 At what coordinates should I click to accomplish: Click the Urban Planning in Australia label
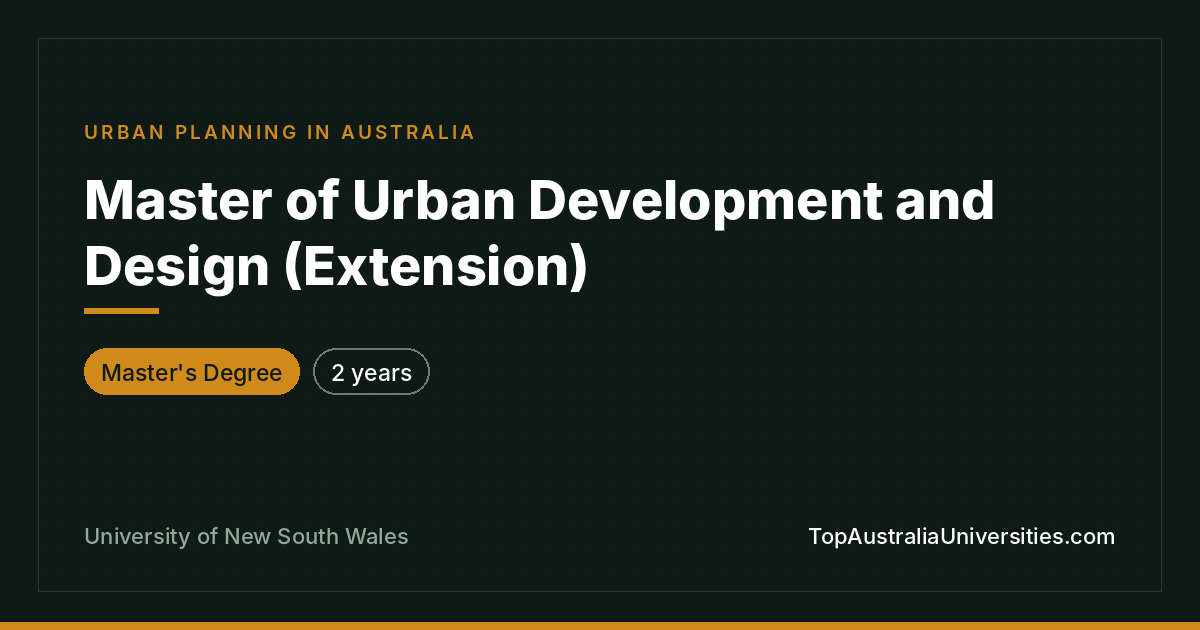pos(279,132)
